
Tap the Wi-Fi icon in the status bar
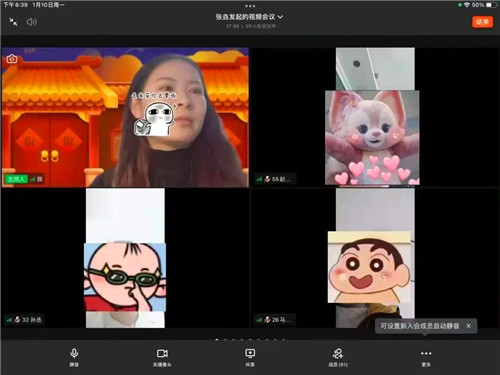pos(467,5)
